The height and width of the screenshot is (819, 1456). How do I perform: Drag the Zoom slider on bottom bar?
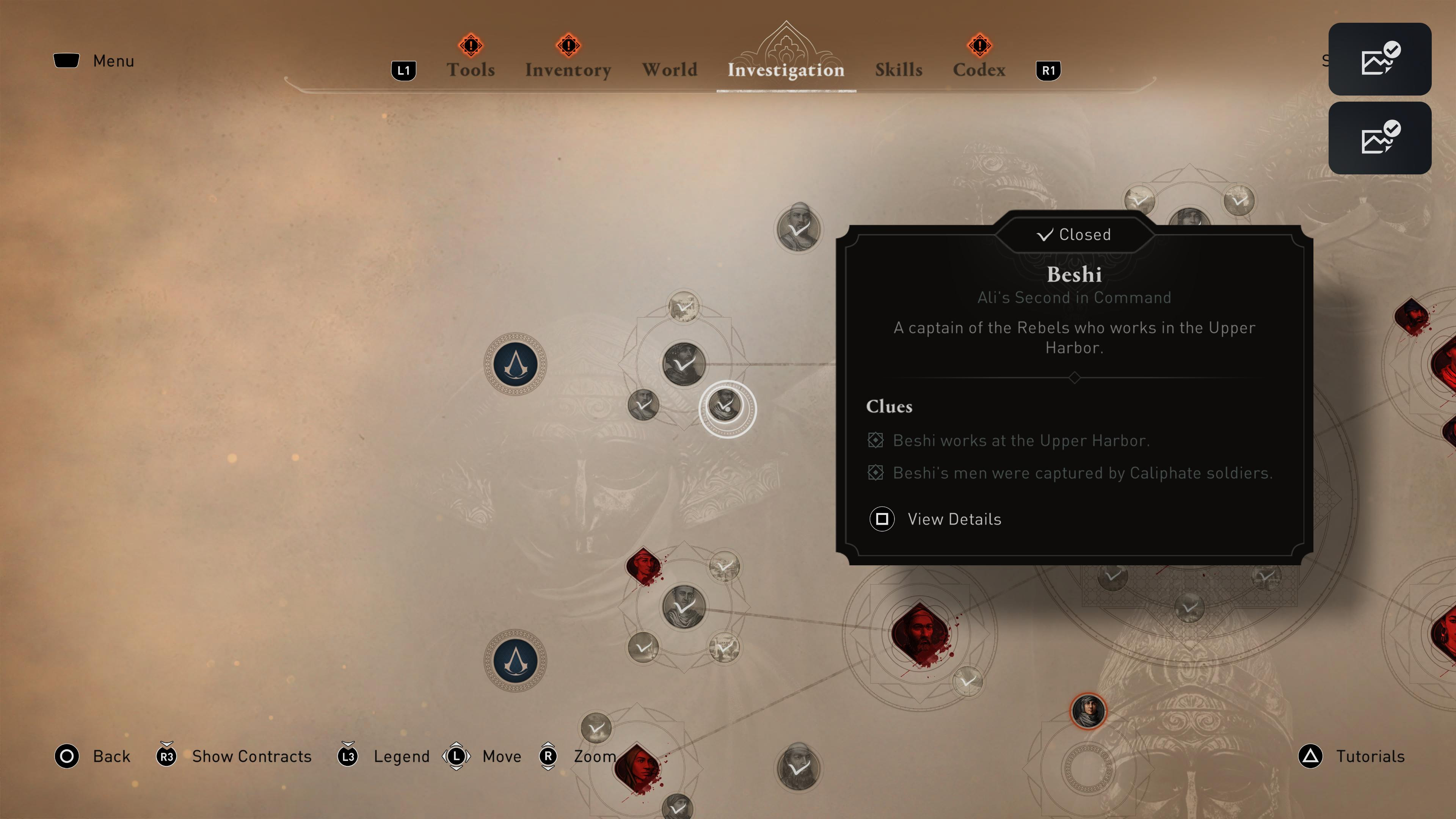pos(548,756)
